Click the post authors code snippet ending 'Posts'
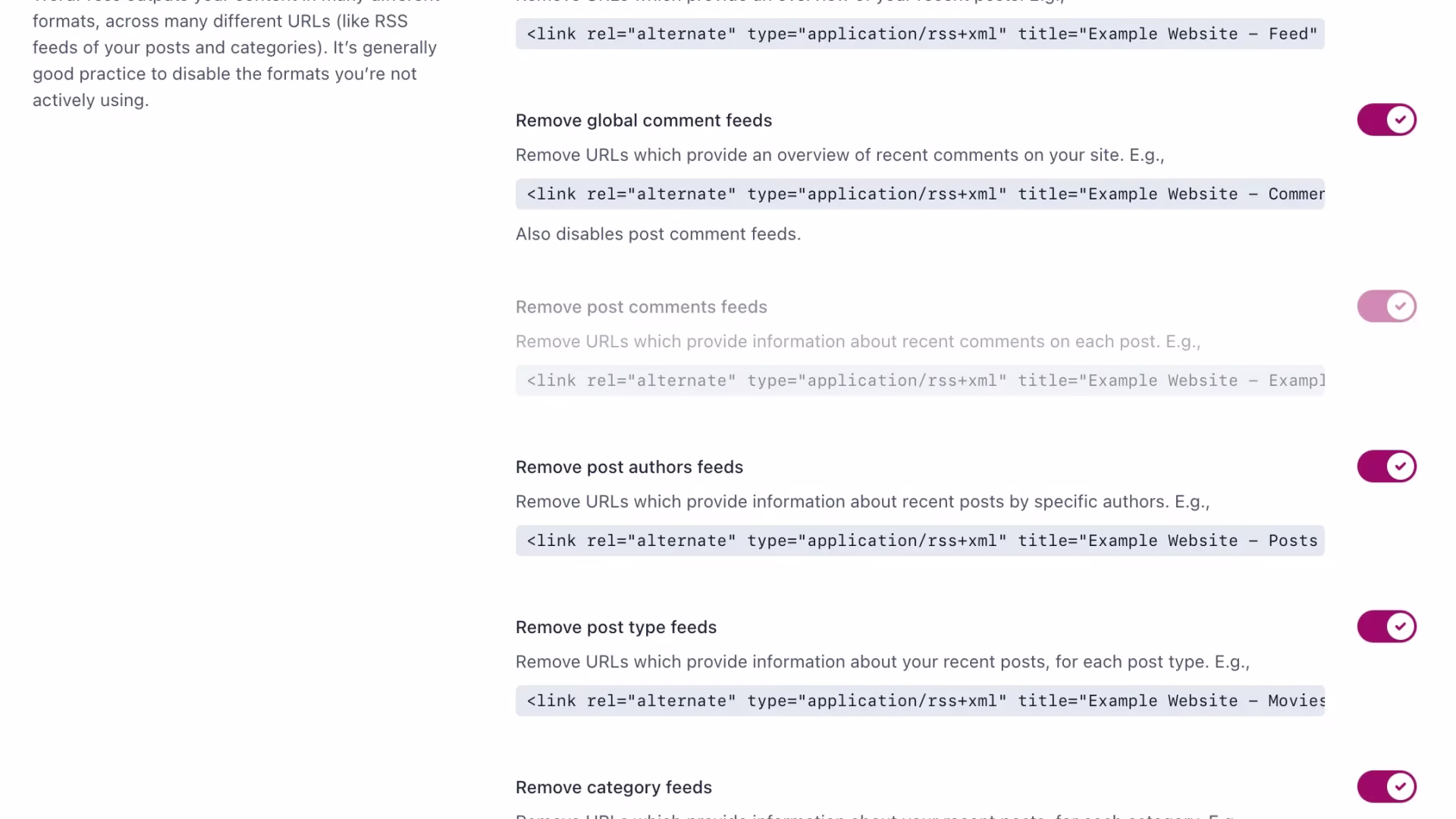Image resolution: width=1456 pixels, height=819 pixels. click(x=919, y=541)
